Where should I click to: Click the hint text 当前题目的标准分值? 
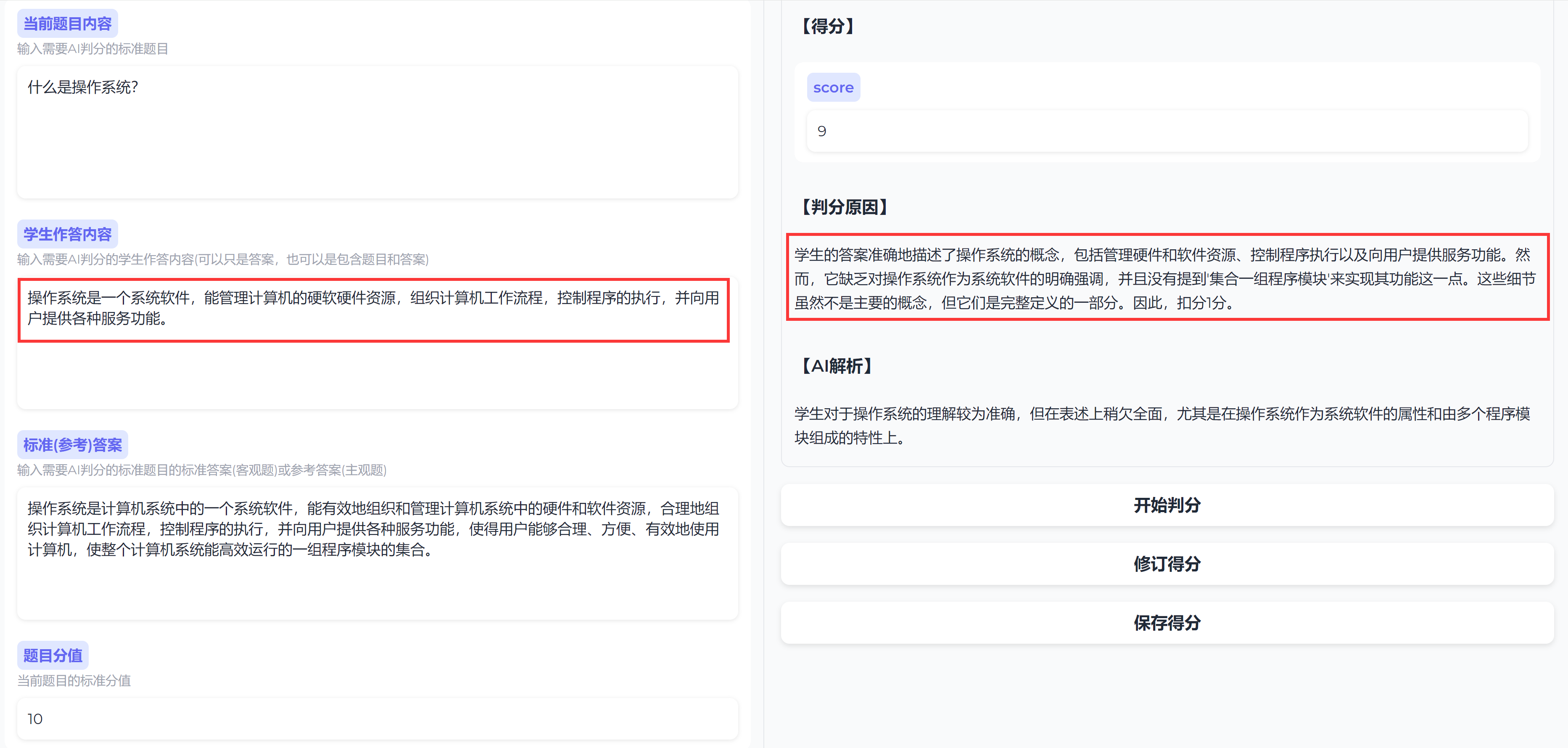point(74,680)
